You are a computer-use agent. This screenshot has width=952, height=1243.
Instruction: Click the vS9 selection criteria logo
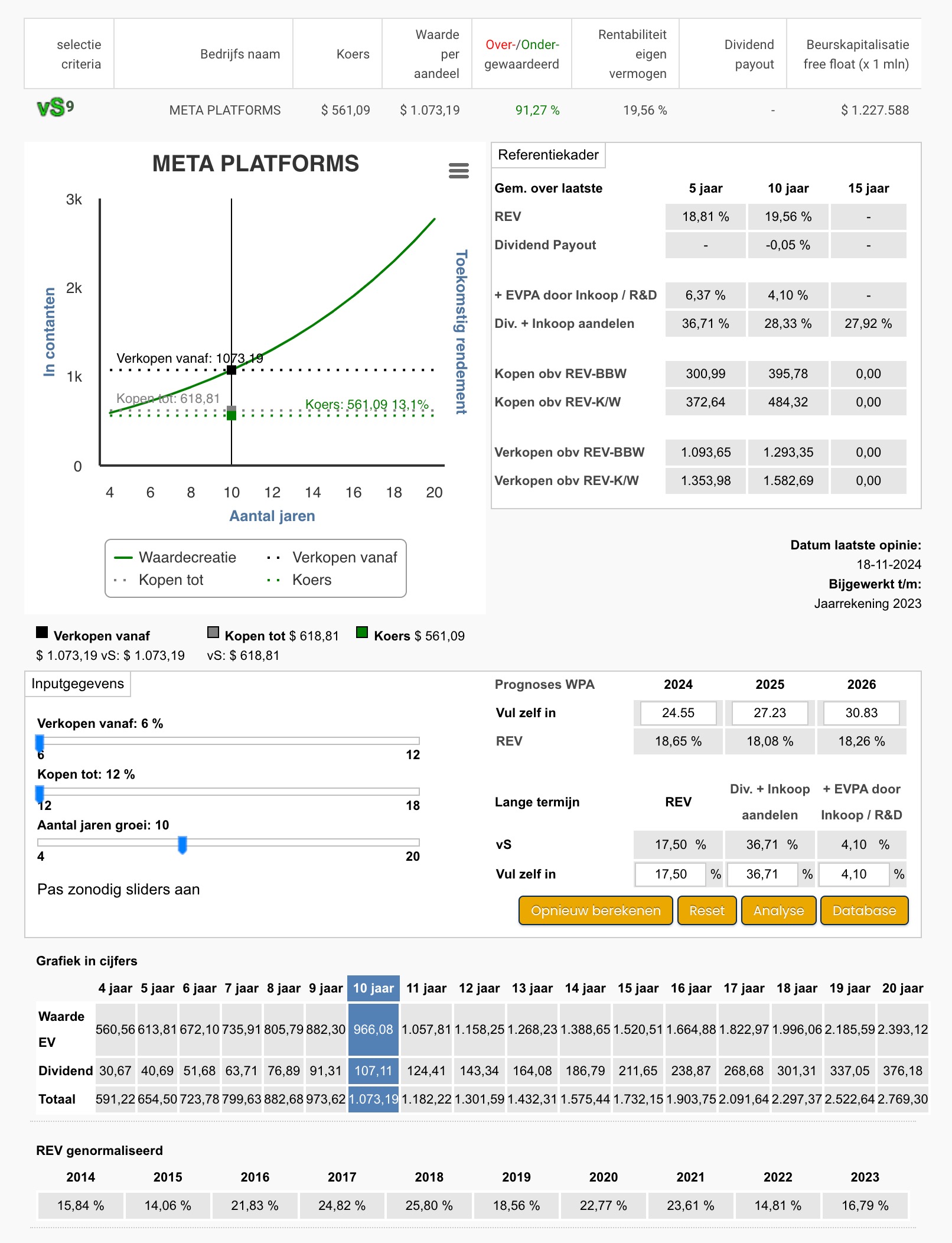tap(56, 108)
